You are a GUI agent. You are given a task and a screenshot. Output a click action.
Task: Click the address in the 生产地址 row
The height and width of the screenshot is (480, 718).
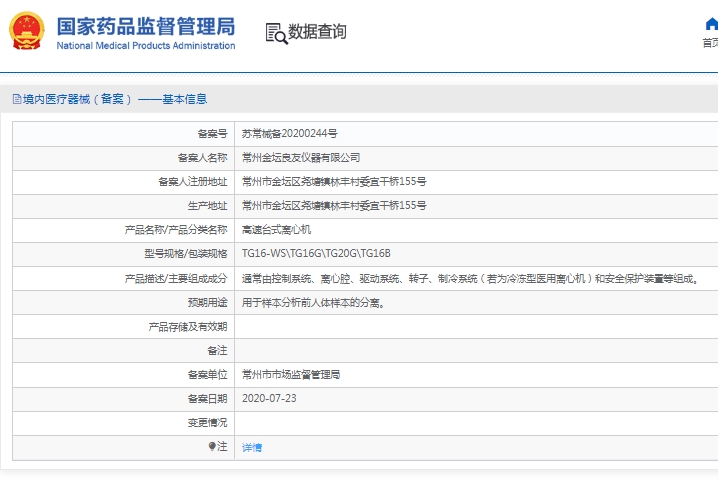point(334,206)
